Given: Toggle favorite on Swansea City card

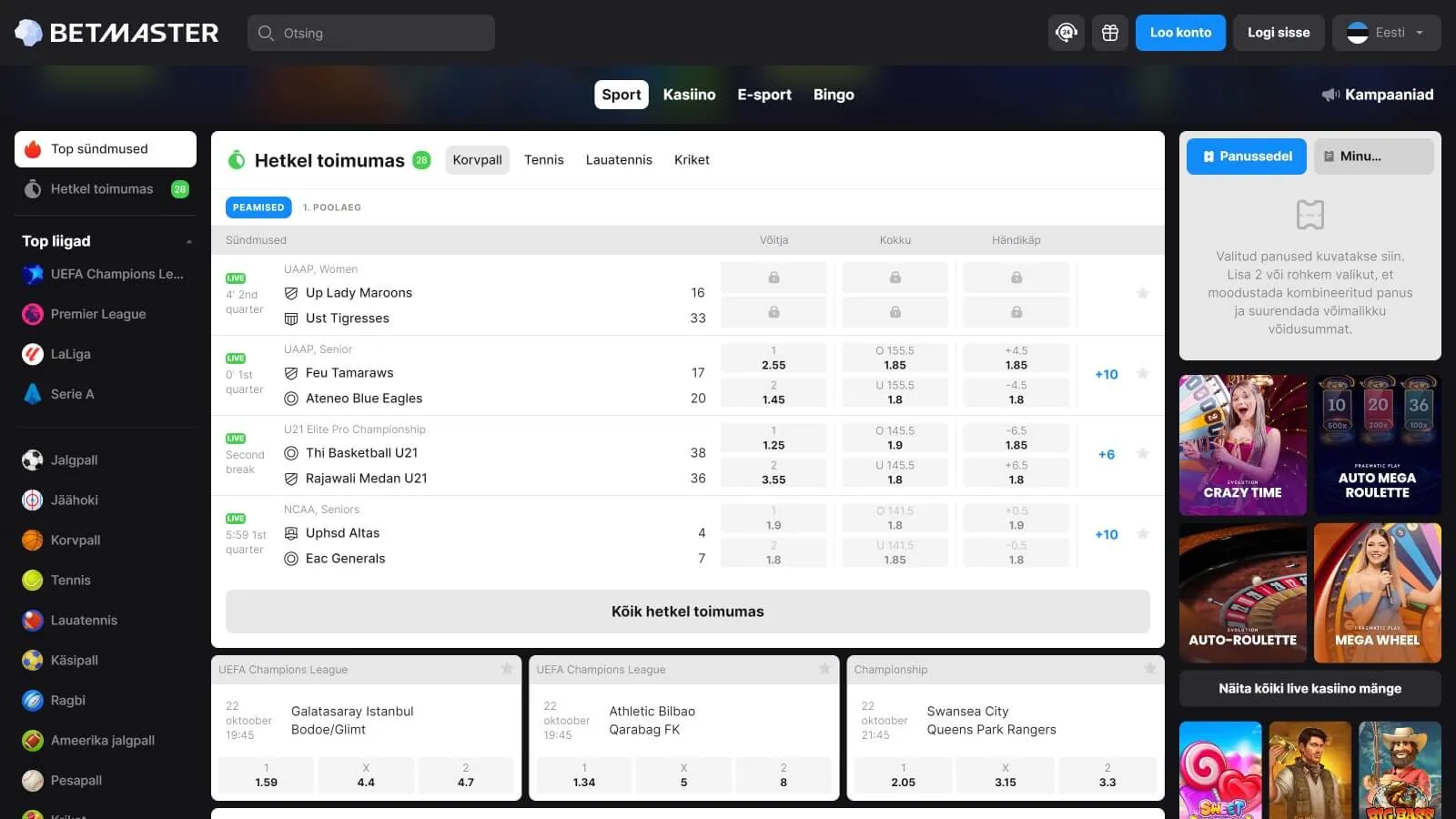Looking at the screenshot, I should point(1150,669).
